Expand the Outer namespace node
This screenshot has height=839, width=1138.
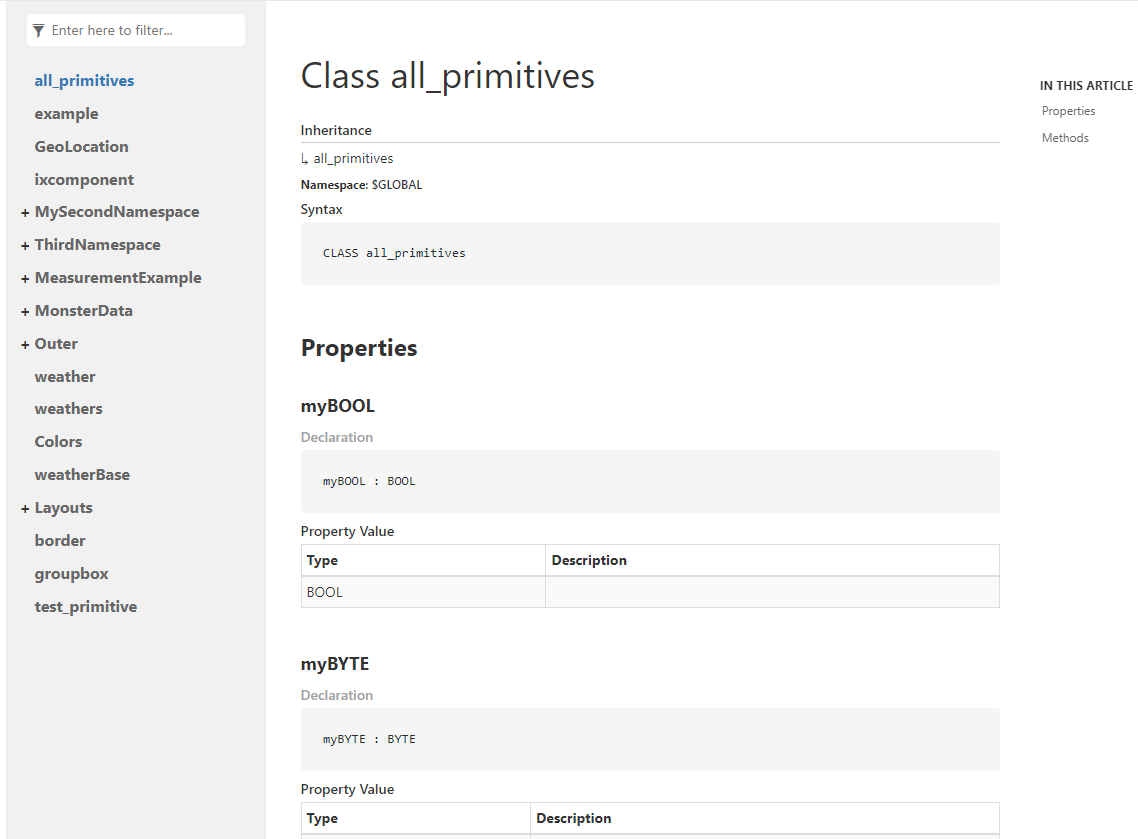click(24, 343)
